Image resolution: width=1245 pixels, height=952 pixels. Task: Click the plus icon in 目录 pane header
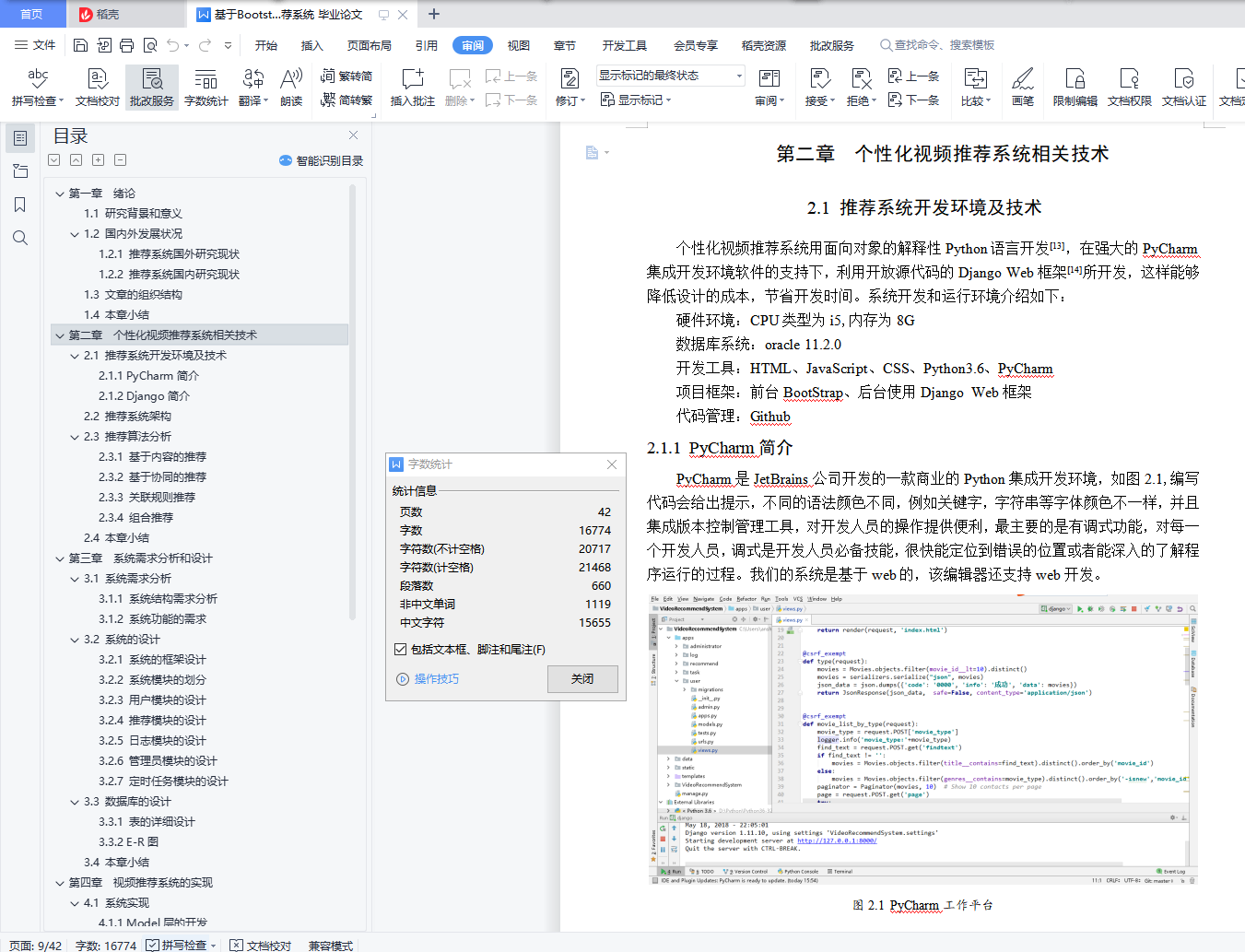[x=98, y=160]
